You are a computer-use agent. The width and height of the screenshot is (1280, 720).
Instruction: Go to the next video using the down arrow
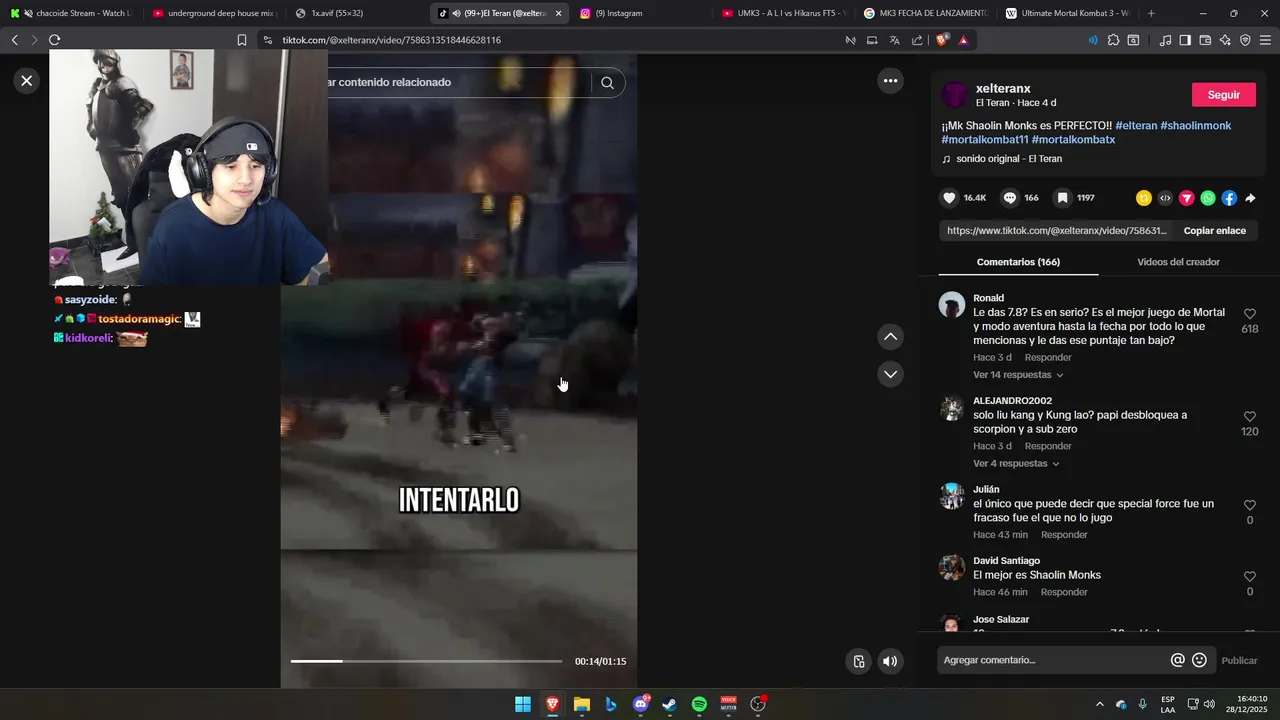click(x=890, y=374)
